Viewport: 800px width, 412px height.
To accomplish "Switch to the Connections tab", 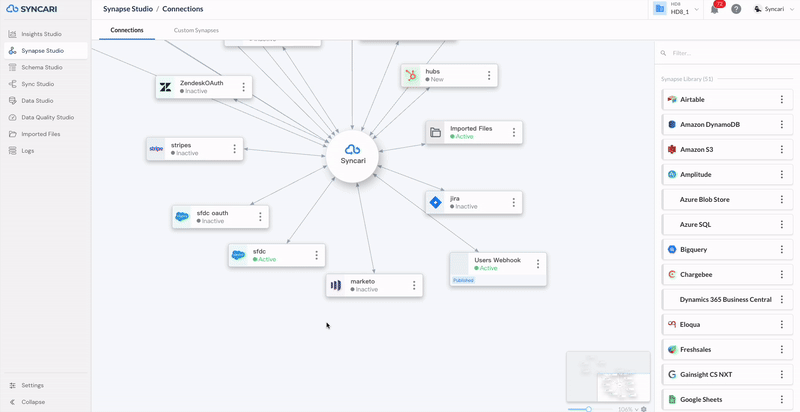I will [x=127, y=30].
